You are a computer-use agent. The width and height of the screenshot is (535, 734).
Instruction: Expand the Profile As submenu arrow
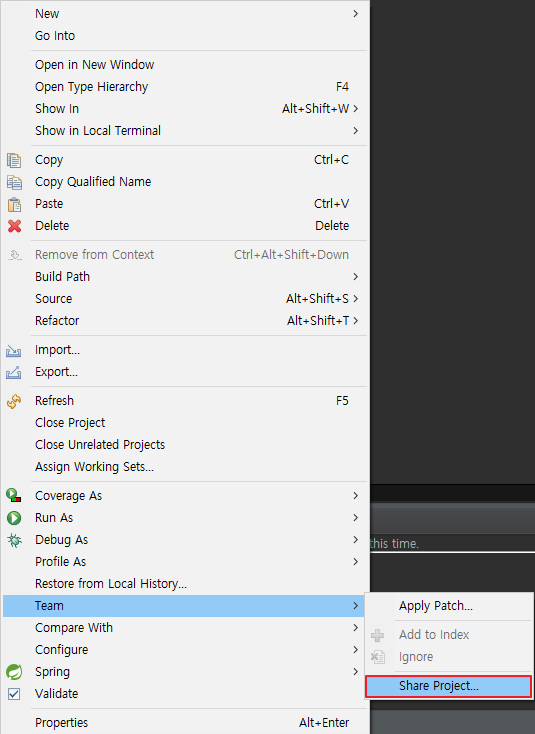point(356,562)
